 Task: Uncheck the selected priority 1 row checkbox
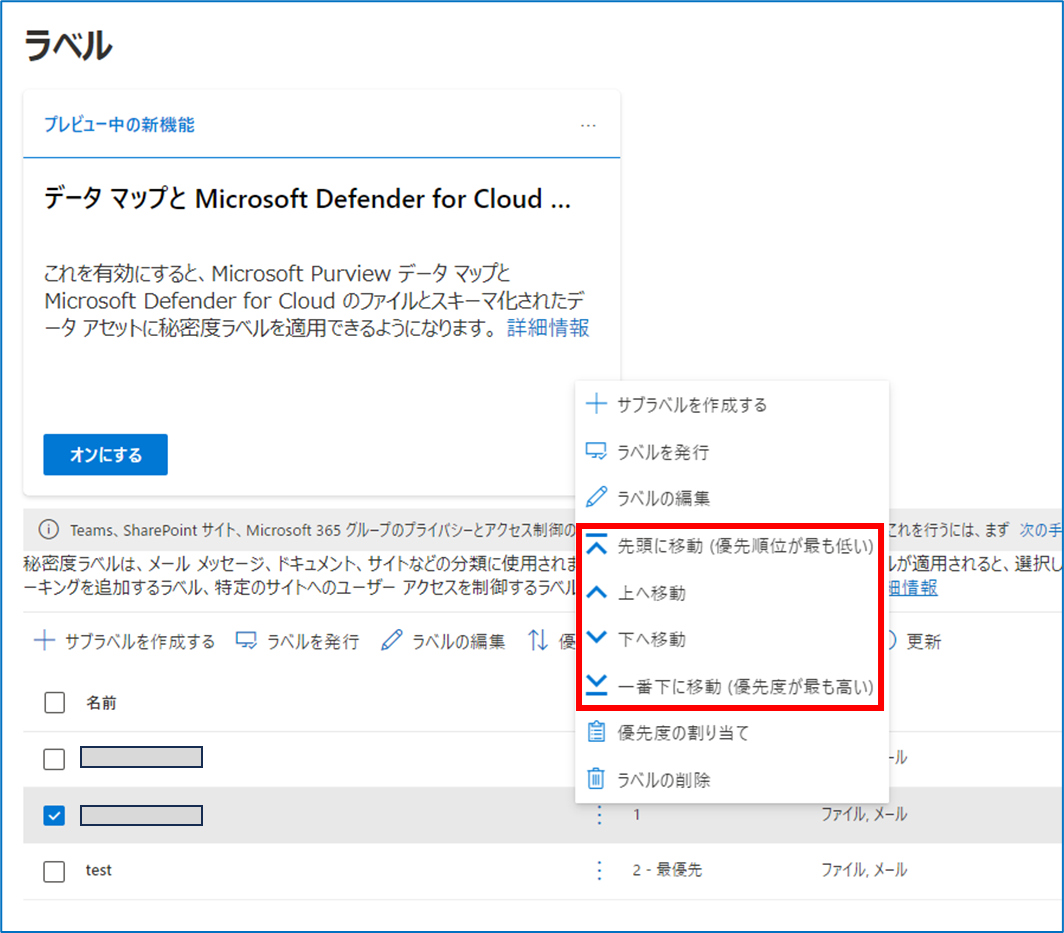coord(54,815)
